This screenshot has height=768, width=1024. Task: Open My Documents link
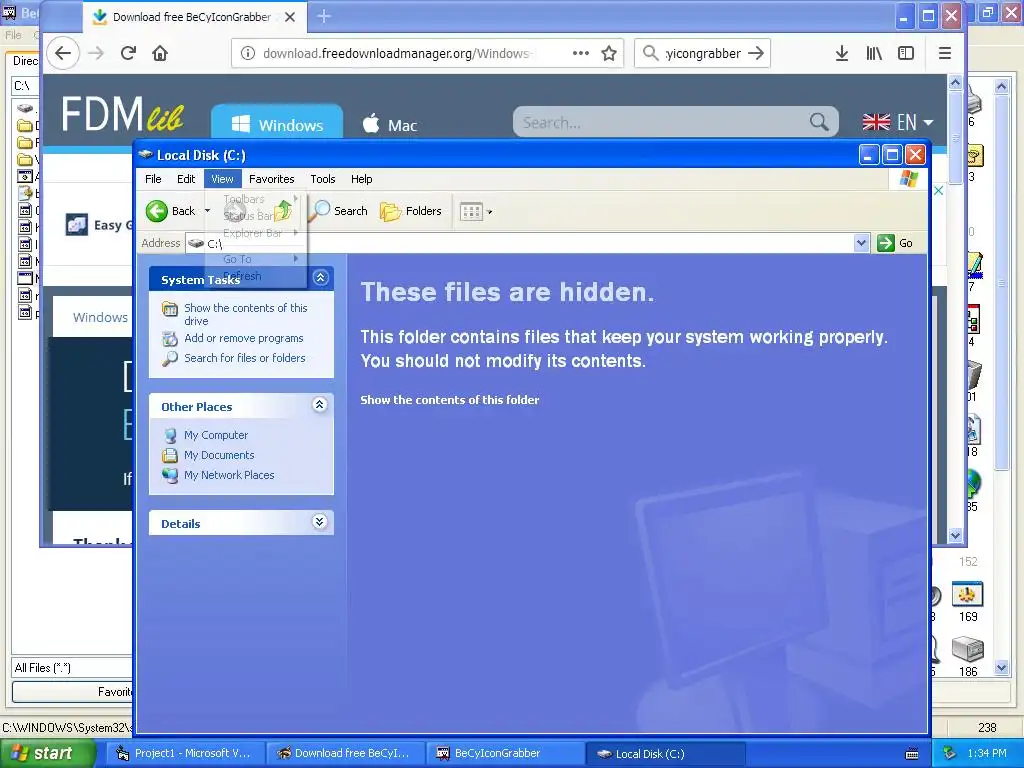coord(219,455)
